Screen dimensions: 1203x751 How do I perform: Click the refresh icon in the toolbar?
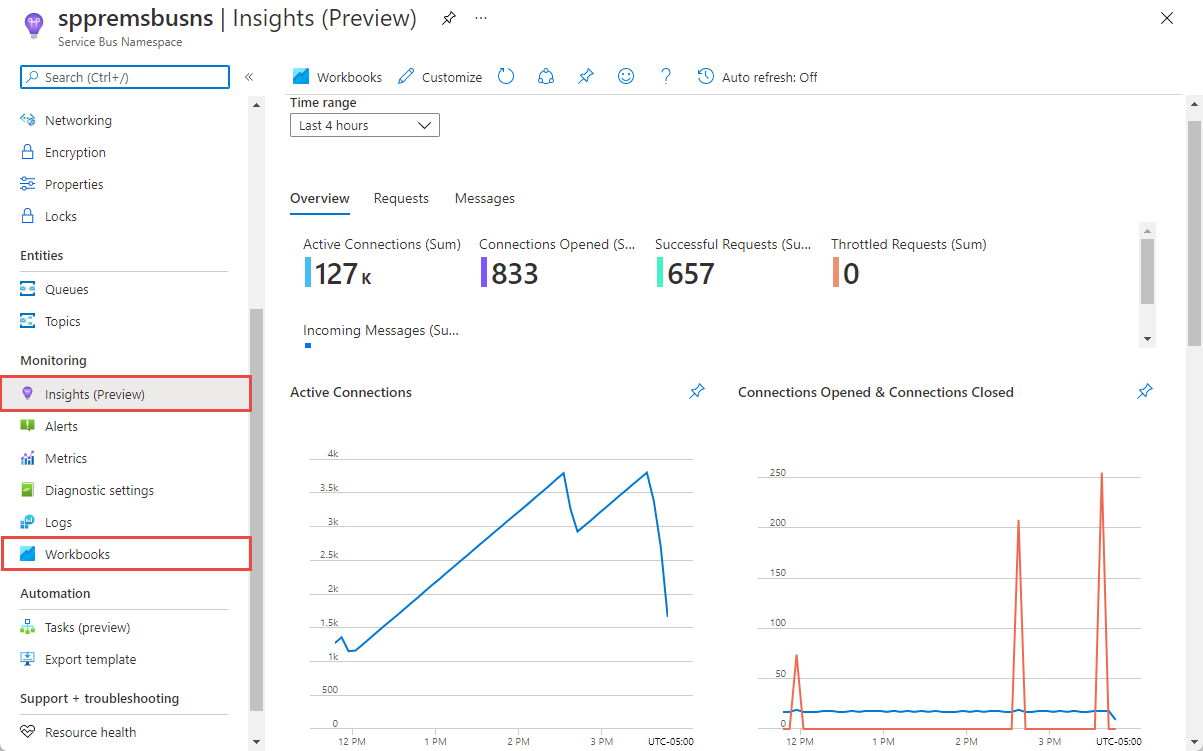pos(506,77)
